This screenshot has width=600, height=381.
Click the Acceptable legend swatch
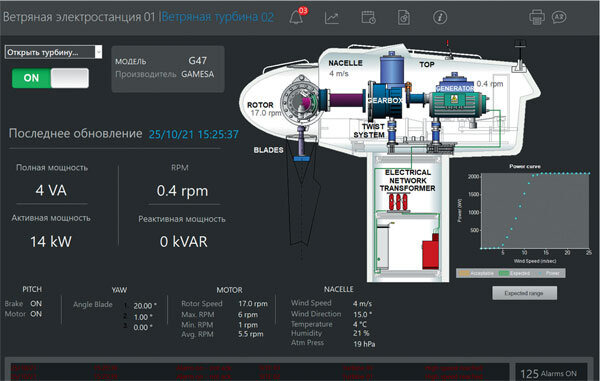coord(464,273)
